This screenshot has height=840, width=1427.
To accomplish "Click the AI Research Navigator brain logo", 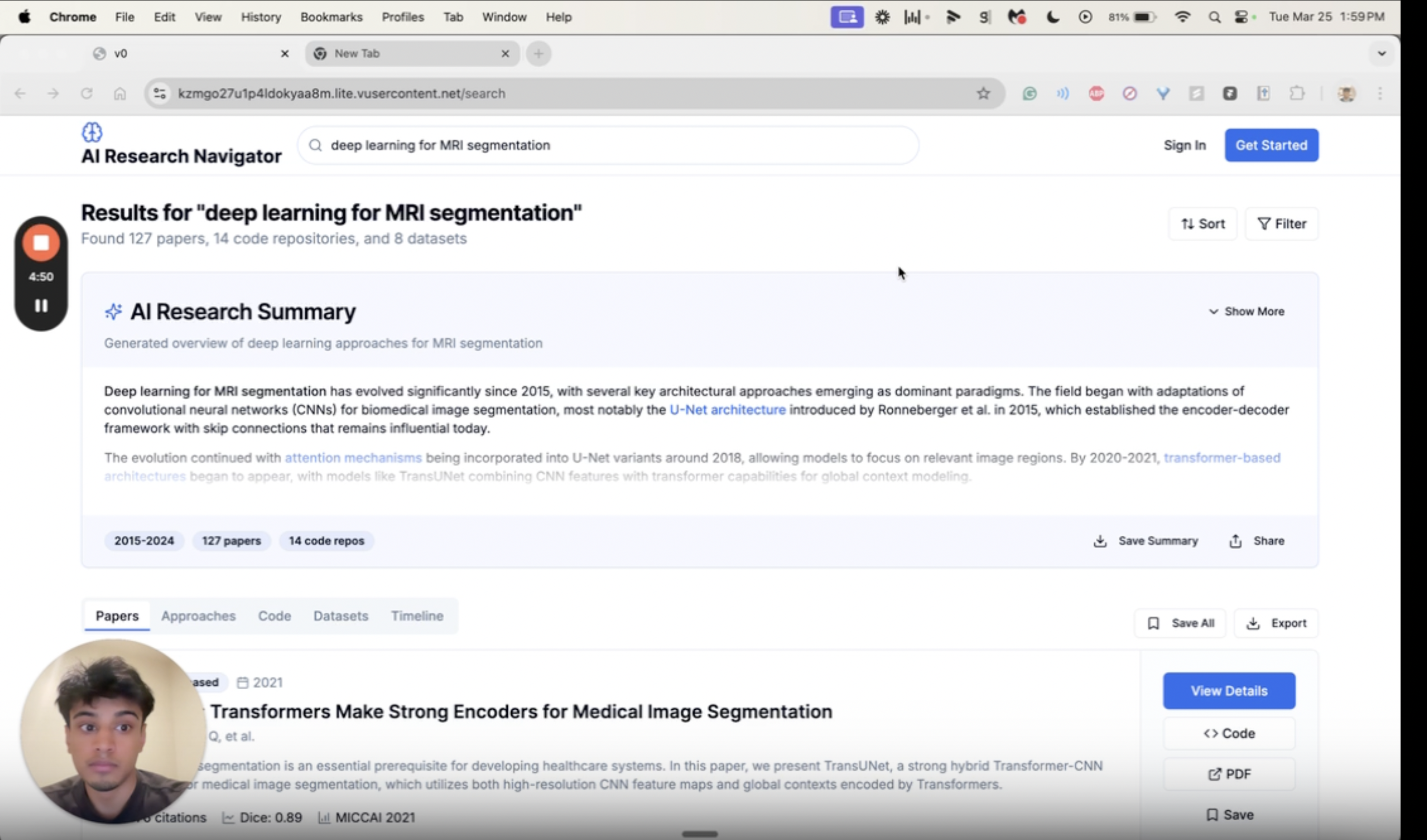I will pos(92,133).
